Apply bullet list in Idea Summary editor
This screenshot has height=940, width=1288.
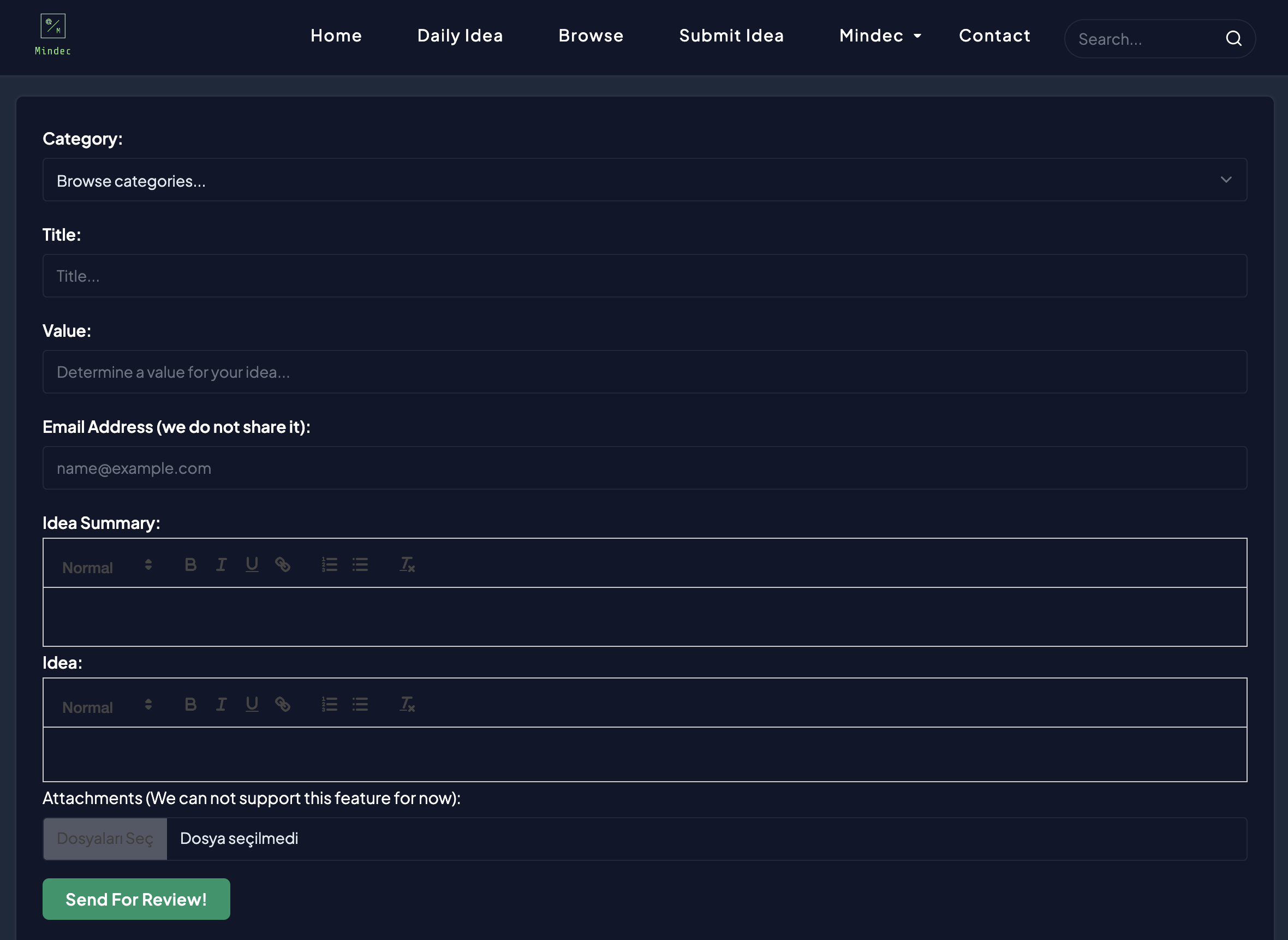(360, 564)
